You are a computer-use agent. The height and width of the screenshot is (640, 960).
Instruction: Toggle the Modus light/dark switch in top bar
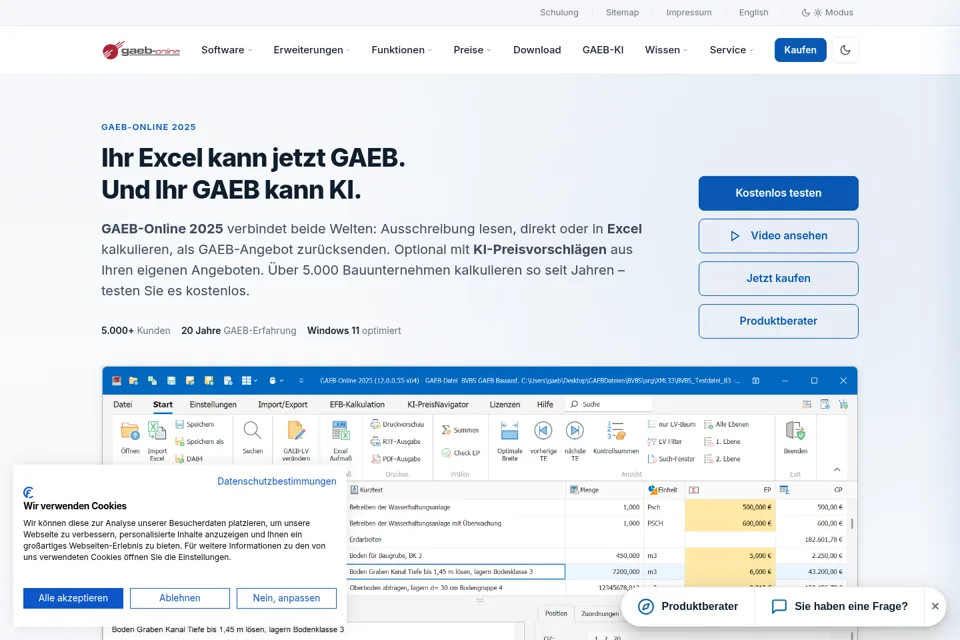click(827, 12)
